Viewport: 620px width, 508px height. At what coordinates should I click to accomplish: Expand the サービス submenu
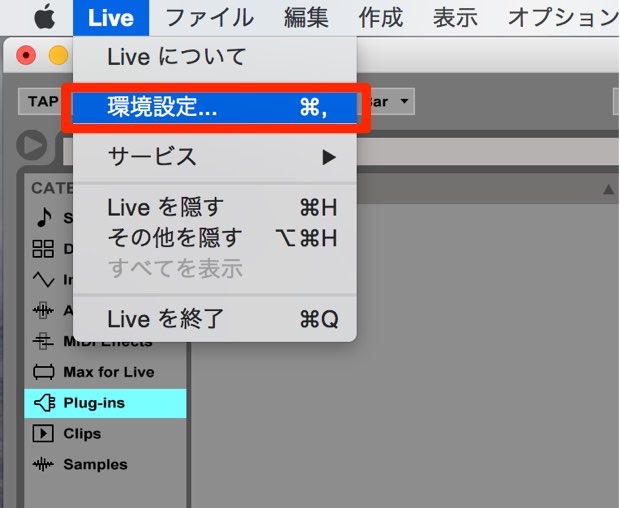pos(215,157)
